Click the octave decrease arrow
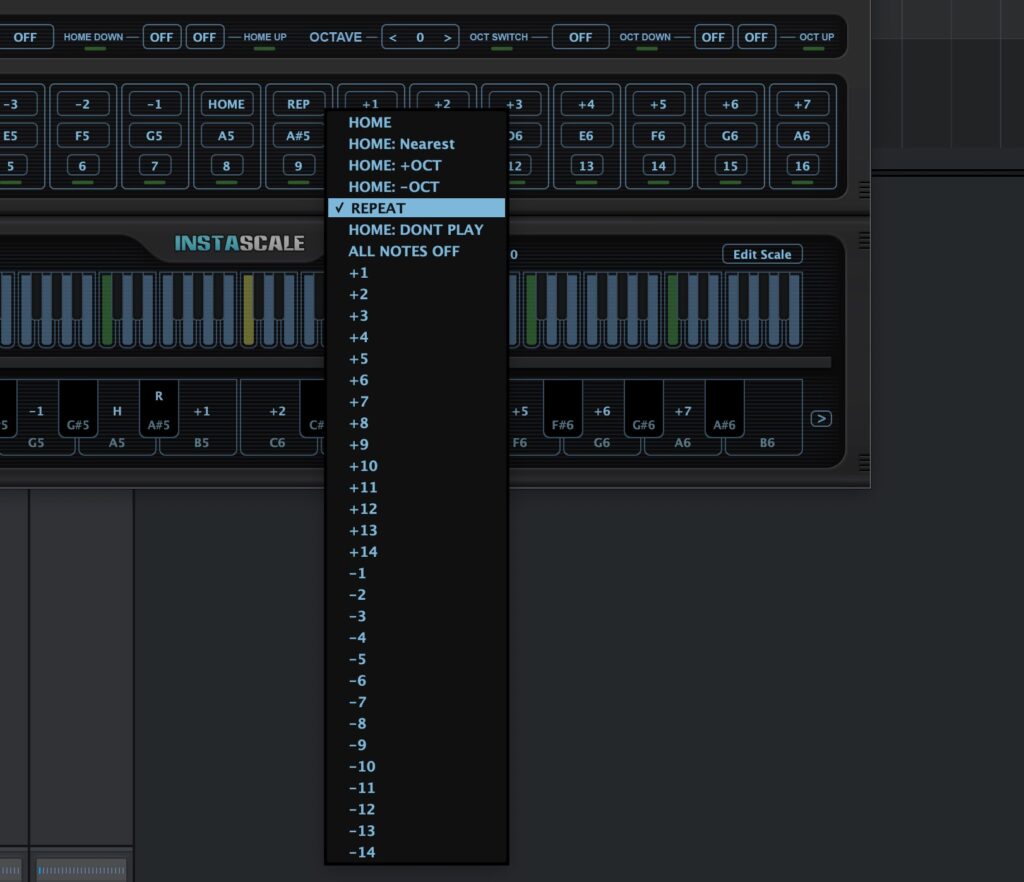 (x=393, y=38)
